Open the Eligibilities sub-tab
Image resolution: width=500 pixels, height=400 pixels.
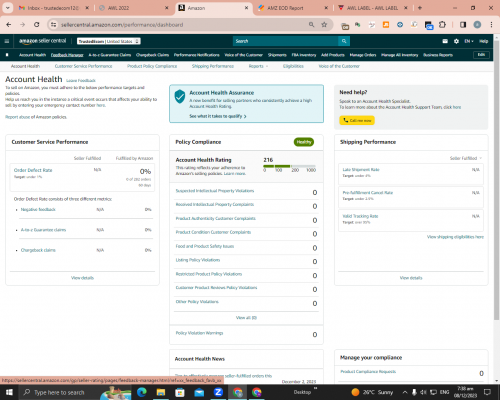(x=293, y=66)
